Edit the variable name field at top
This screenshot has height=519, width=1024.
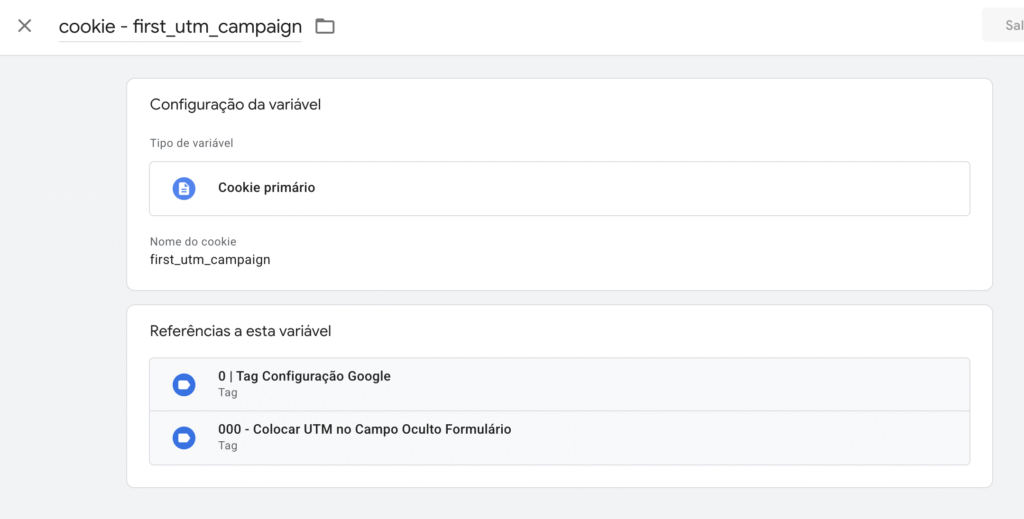(x=180, y=27)
